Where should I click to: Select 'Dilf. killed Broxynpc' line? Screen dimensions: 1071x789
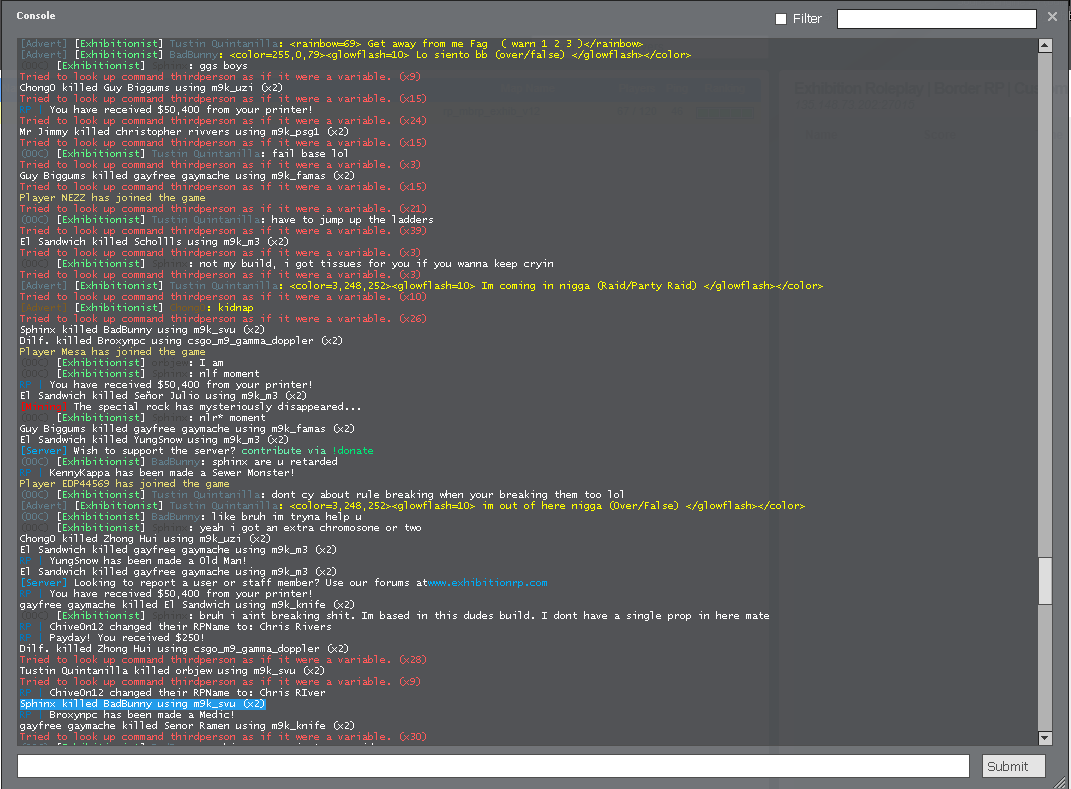(181, 341)
